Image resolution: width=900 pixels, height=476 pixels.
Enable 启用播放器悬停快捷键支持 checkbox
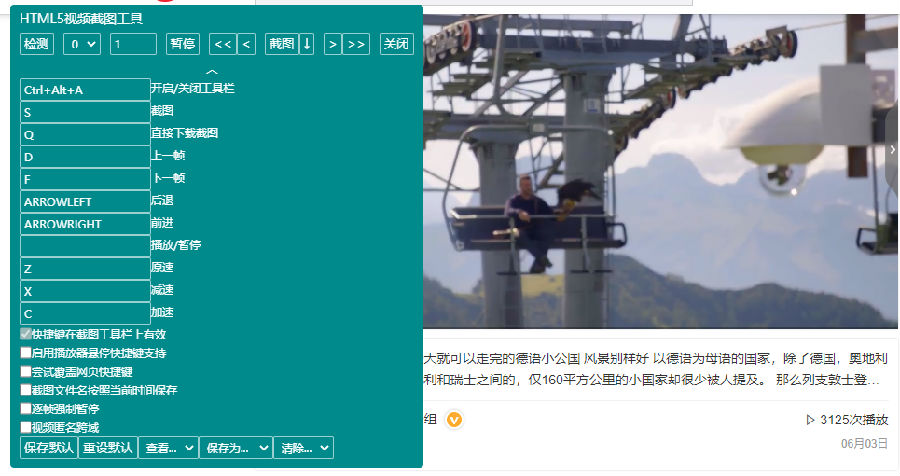point(26,353)
